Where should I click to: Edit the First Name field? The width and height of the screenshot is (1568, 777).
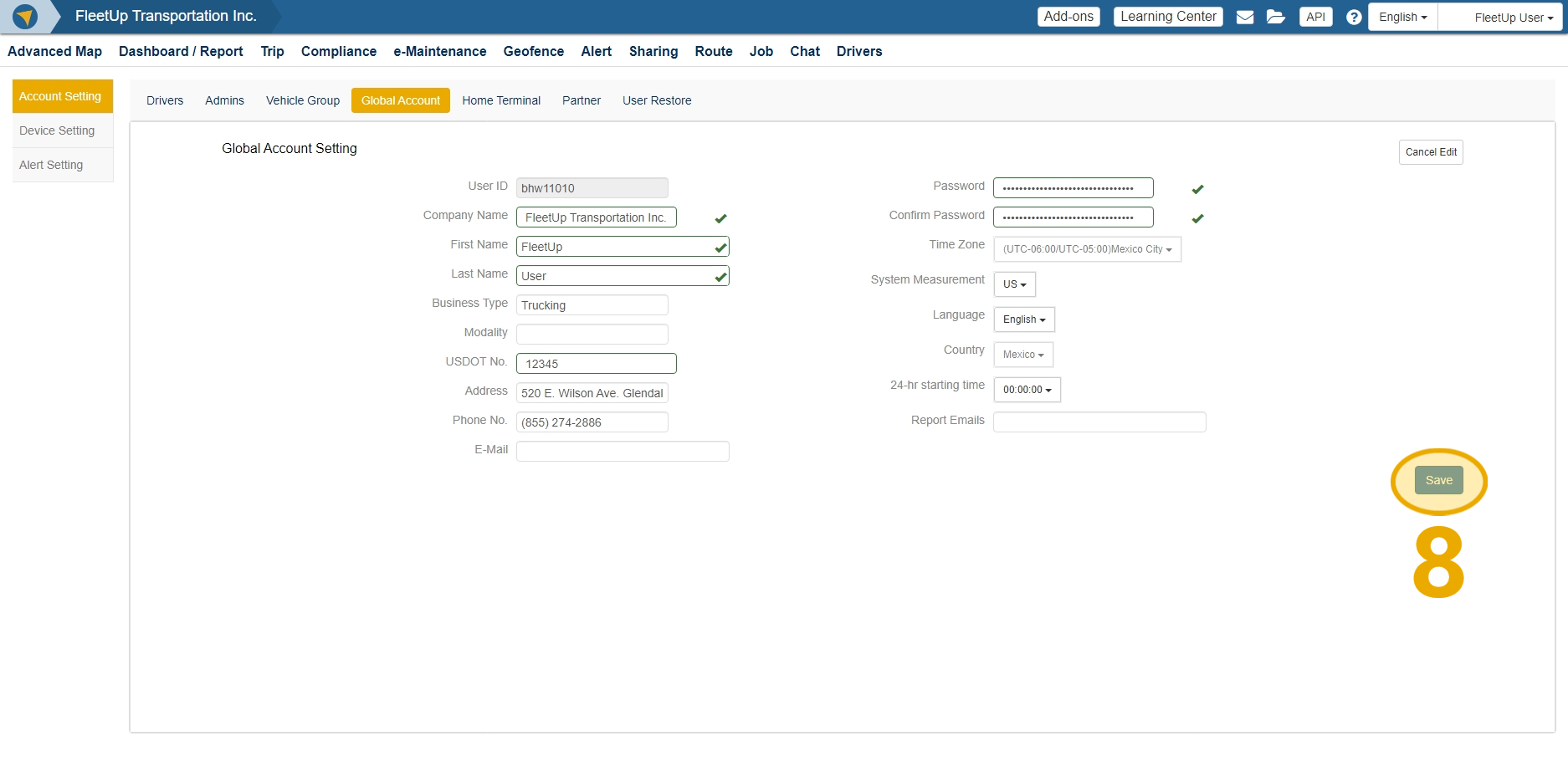(x=623, y=247)
